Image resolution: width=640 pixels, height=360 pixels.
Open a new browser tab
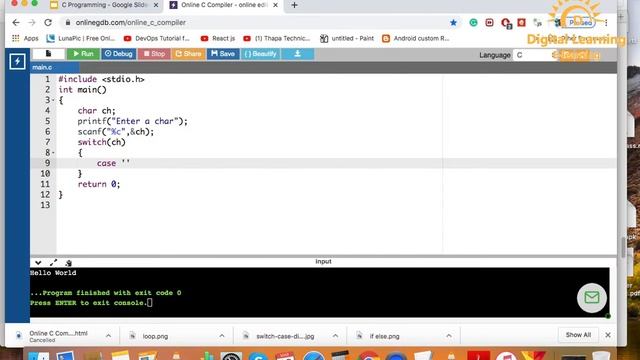coord(294,5)
